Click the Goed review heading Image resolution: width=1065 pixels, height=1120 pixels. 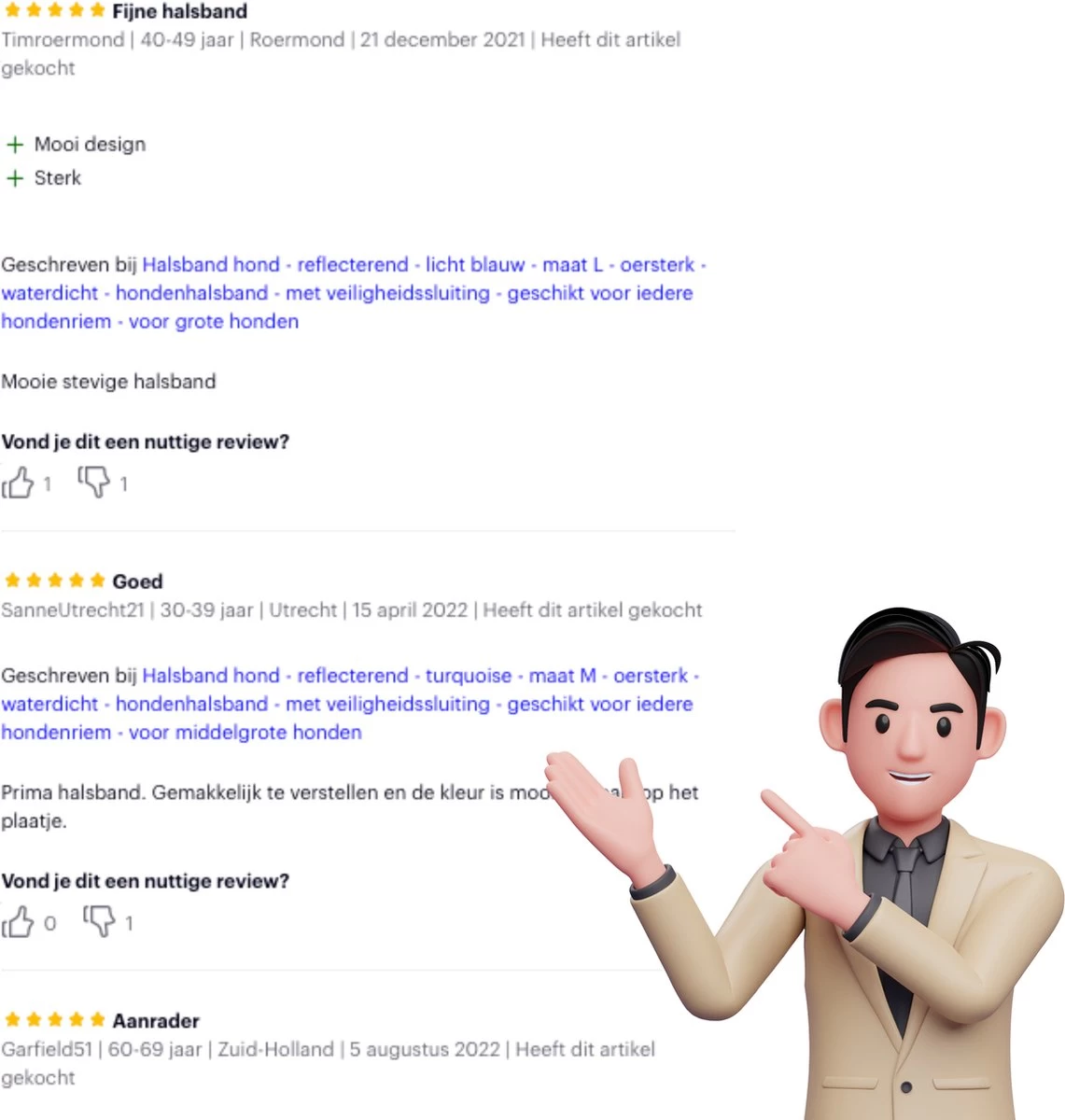[x=137, y=581]
